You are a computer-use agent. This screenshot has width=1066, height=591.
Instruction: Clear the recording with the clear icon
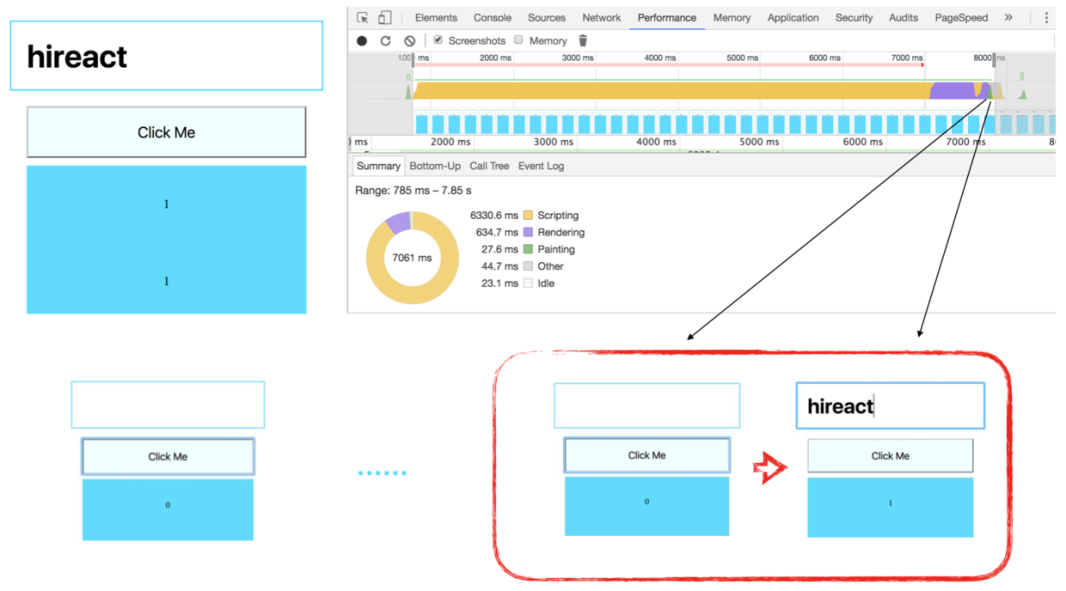409,41
